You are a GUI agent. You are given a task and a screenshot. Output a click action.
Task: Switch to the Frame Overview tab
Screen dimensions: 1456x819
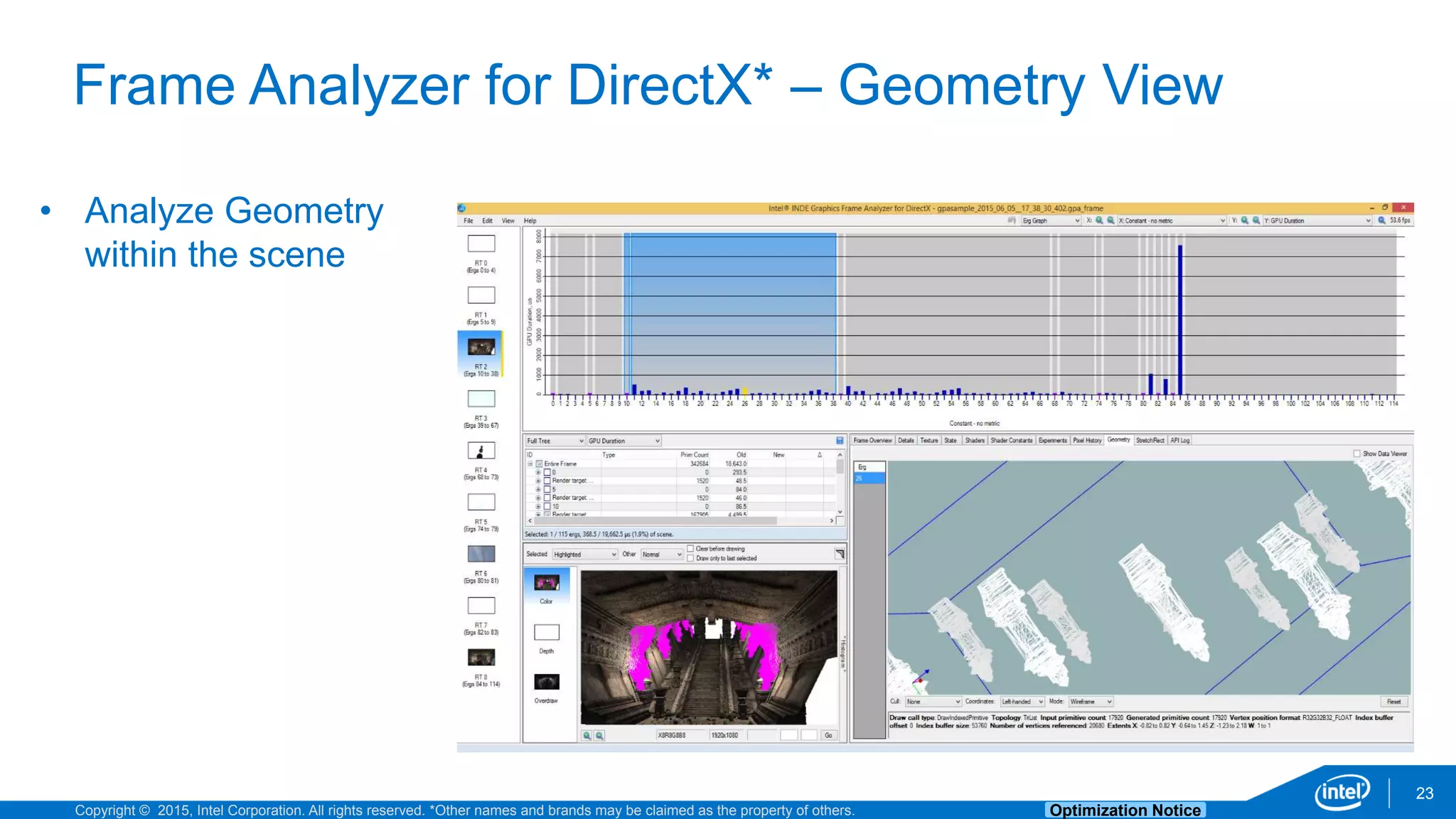coord(872,441)
